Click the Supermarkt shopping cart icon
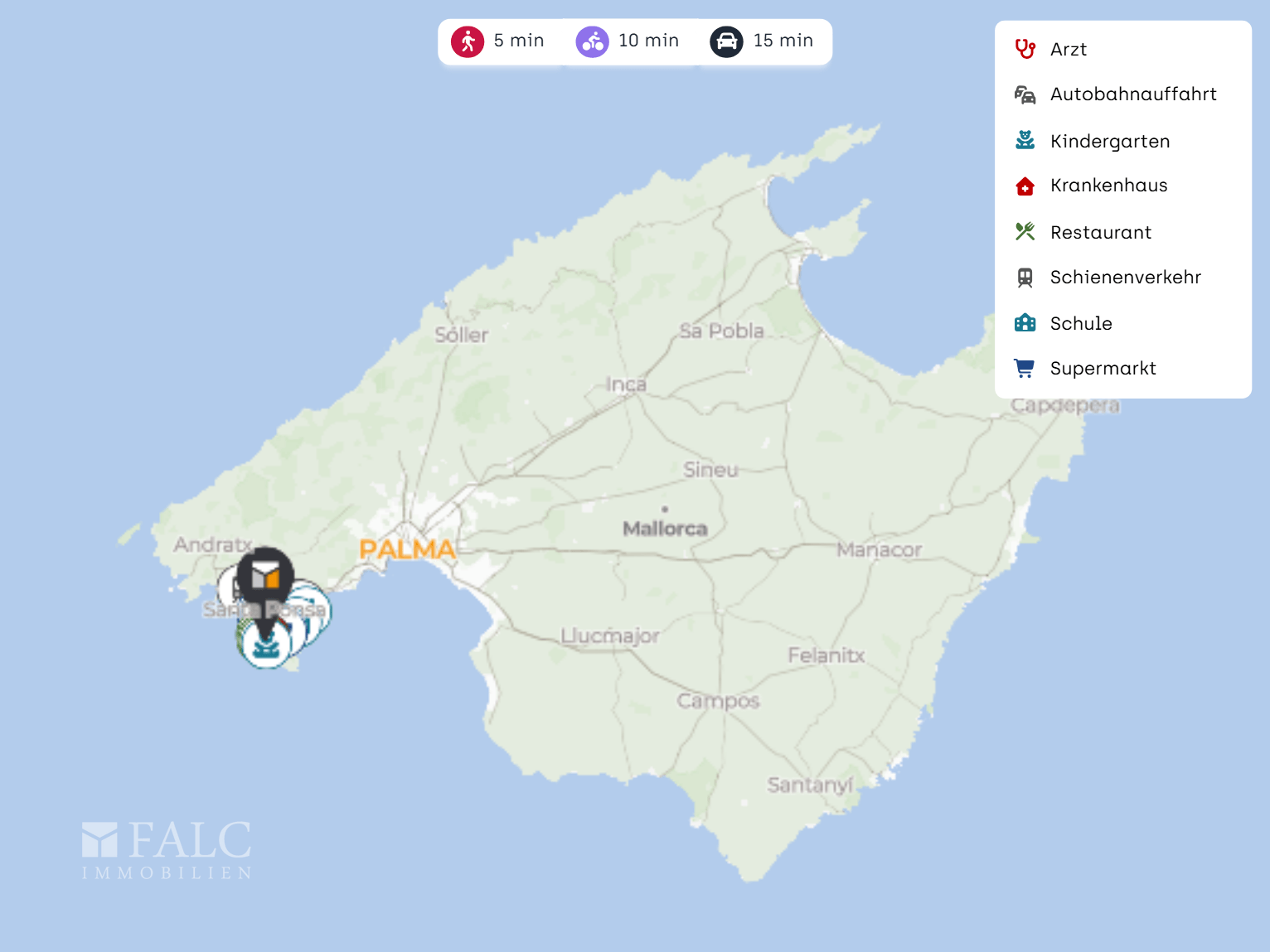Image resolution: width=1270 pixels, height=952 pixels. tap(1025, 369)
